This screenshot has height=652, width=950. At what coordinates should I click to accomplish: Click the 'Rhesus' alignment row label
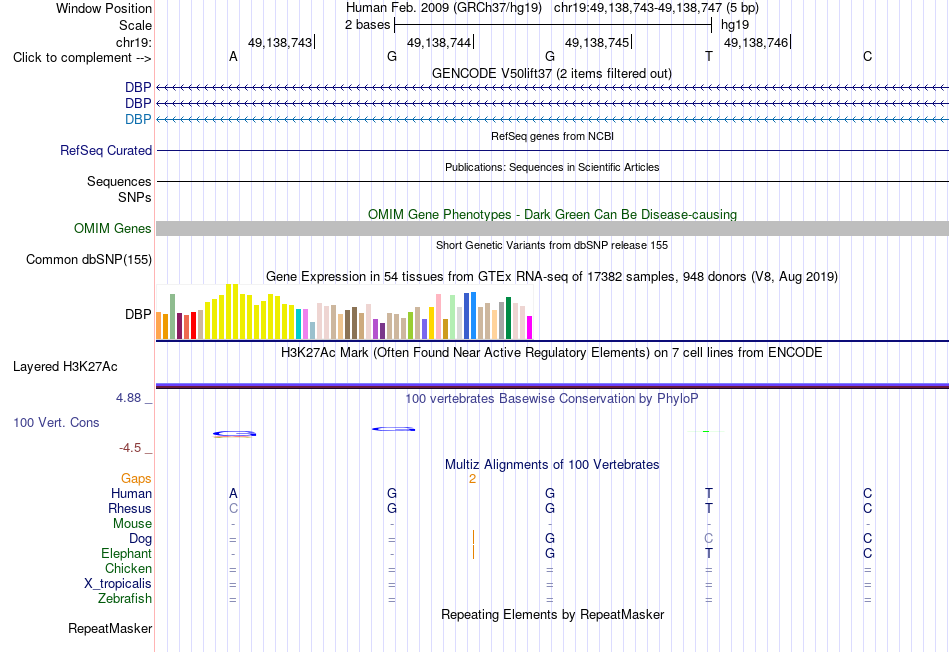coord(130,508)
